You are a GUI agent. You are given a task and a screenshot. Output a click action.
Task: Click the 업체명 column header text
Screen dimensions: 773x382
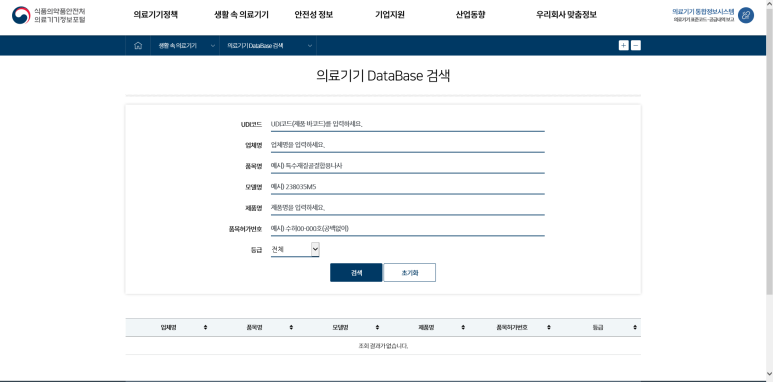tap(168, 327)
